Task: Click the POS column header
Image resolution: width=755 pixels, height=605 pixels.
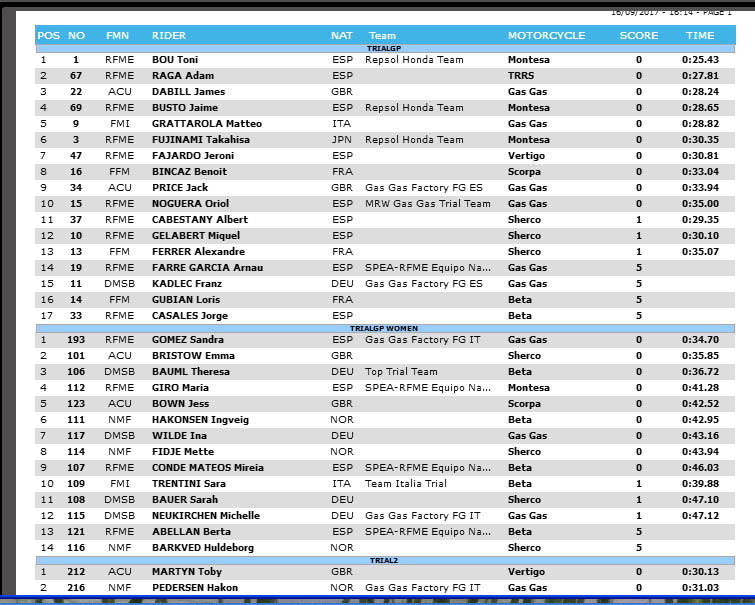Action: click(x=49, y=36)
